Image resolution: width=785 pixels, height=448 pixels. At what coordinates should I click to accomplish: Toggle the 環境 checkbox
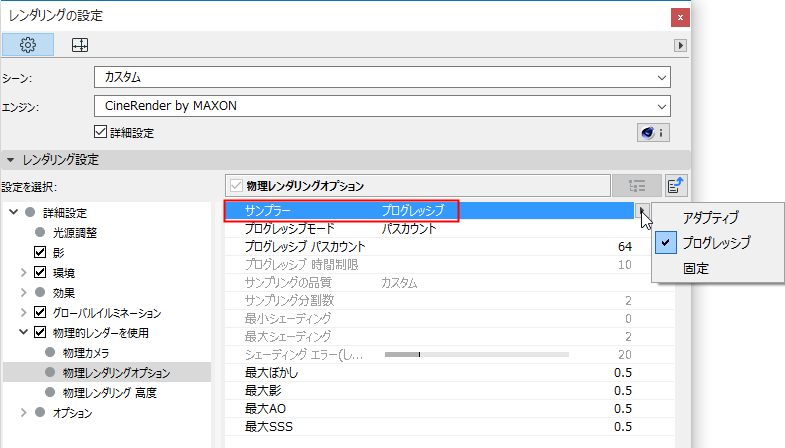[40, 272]
